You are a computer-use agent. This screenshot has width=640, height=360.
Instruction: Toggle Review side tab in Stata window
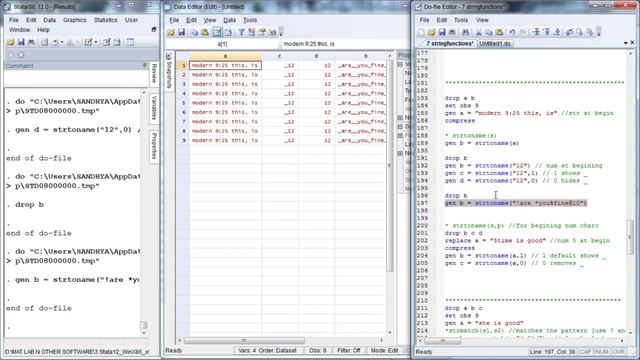[x=154, y=73]
